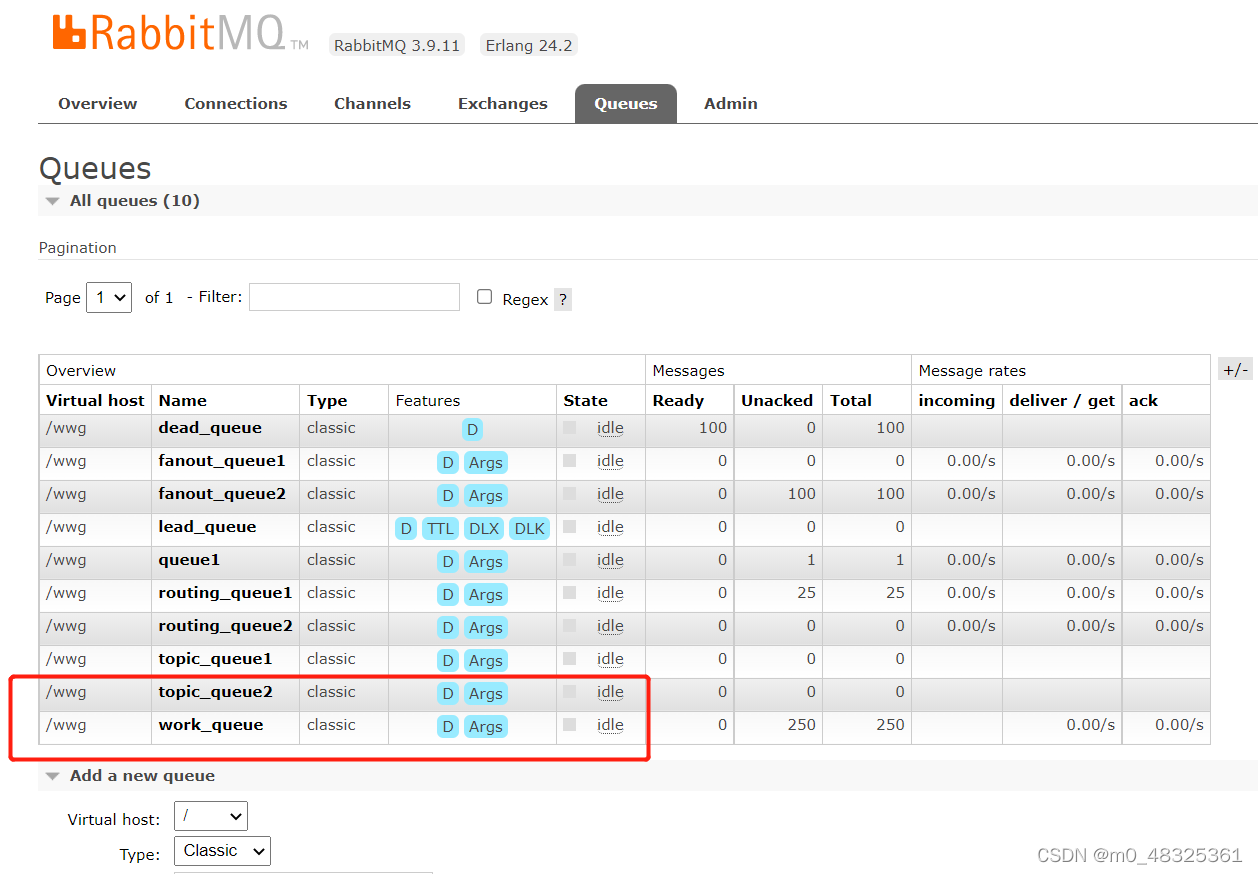Open the queue Type dropdown

[x=222, y=851]
